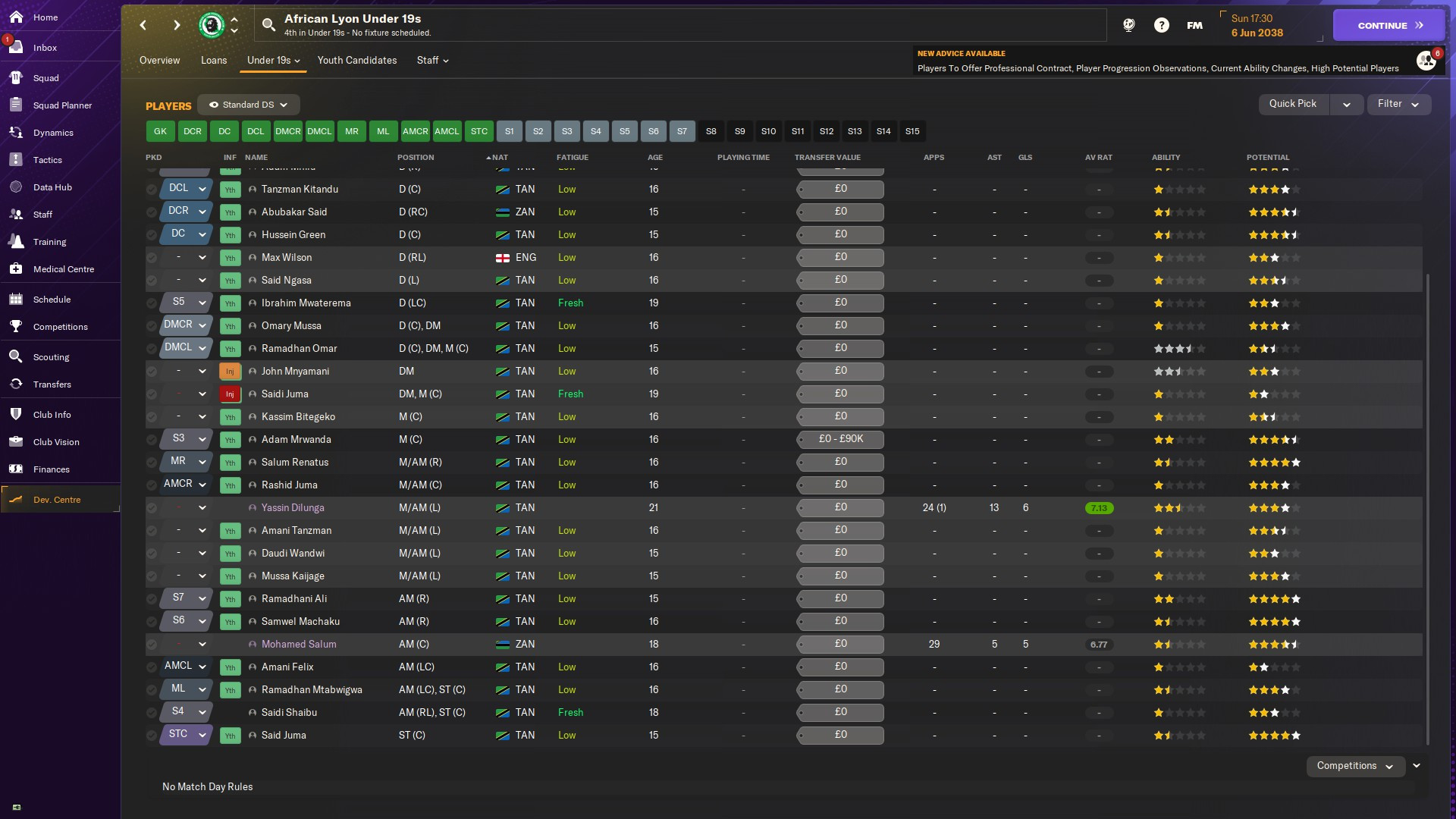Toggle the selection circle for Yassin Dilunga
The image size is (1456, 819).
(152, 508)
